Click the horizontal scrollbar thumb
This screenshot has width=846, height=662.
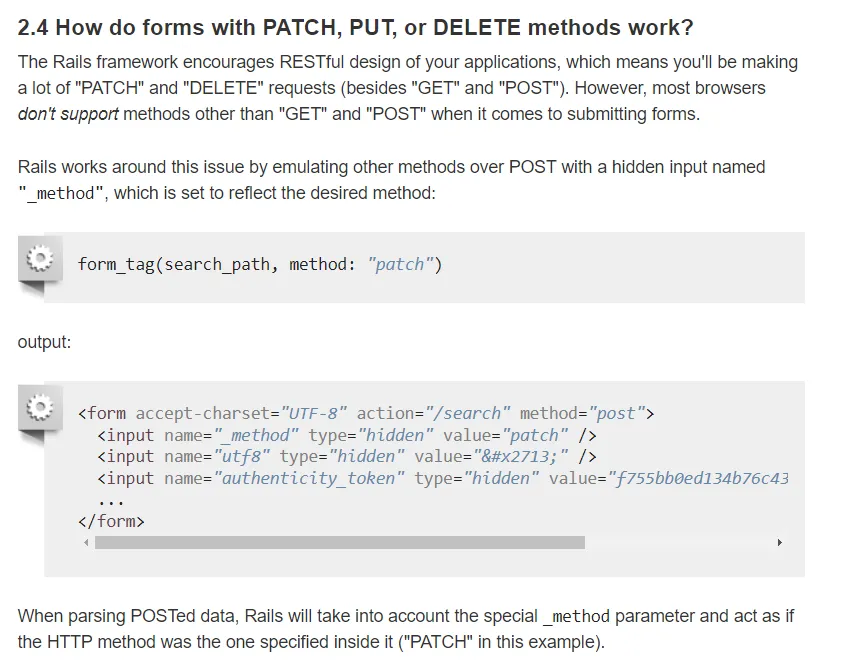point(339,543)
